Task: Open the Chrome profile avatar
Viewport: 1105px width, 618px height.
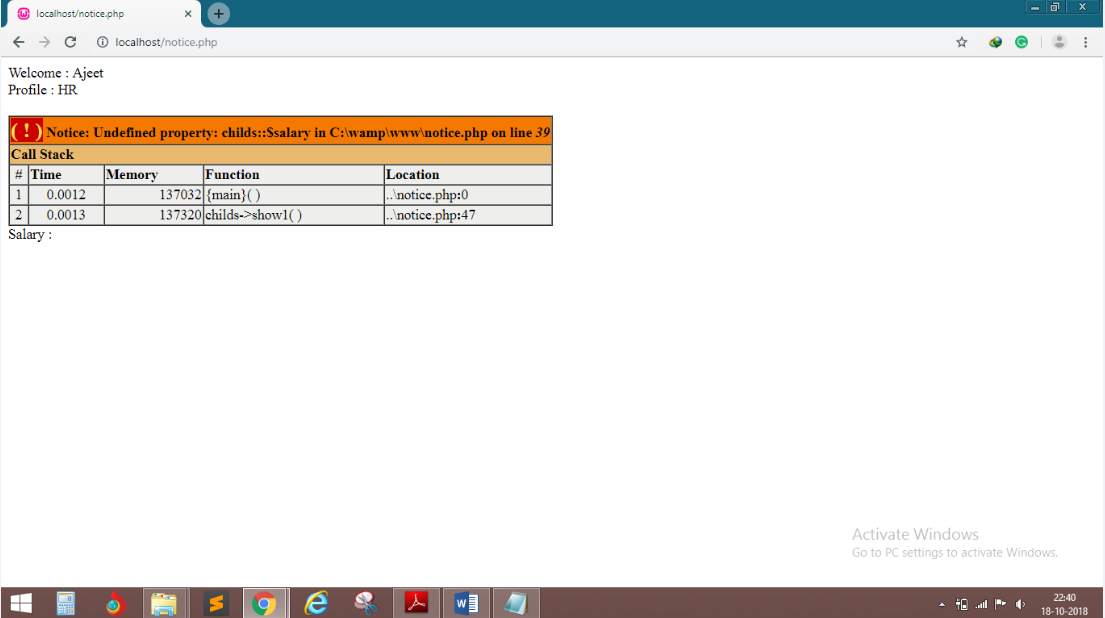Action: tap(1059, 42)
